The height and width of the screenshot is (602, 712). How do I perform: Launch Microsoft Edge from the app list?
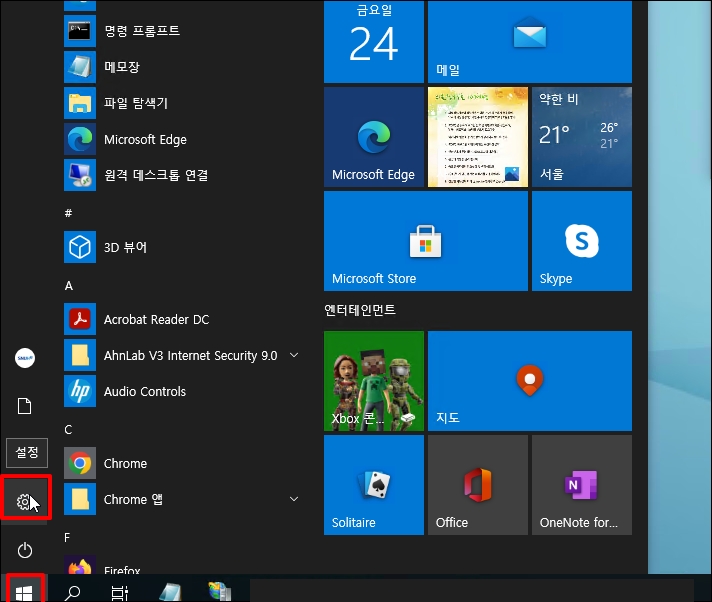point(182,139)
